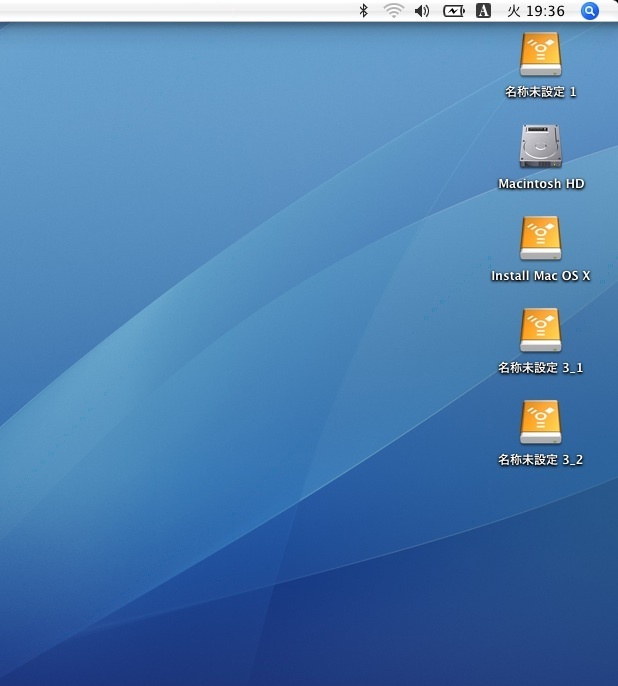Open Spotlight search magnifier

tap(590, 11)
